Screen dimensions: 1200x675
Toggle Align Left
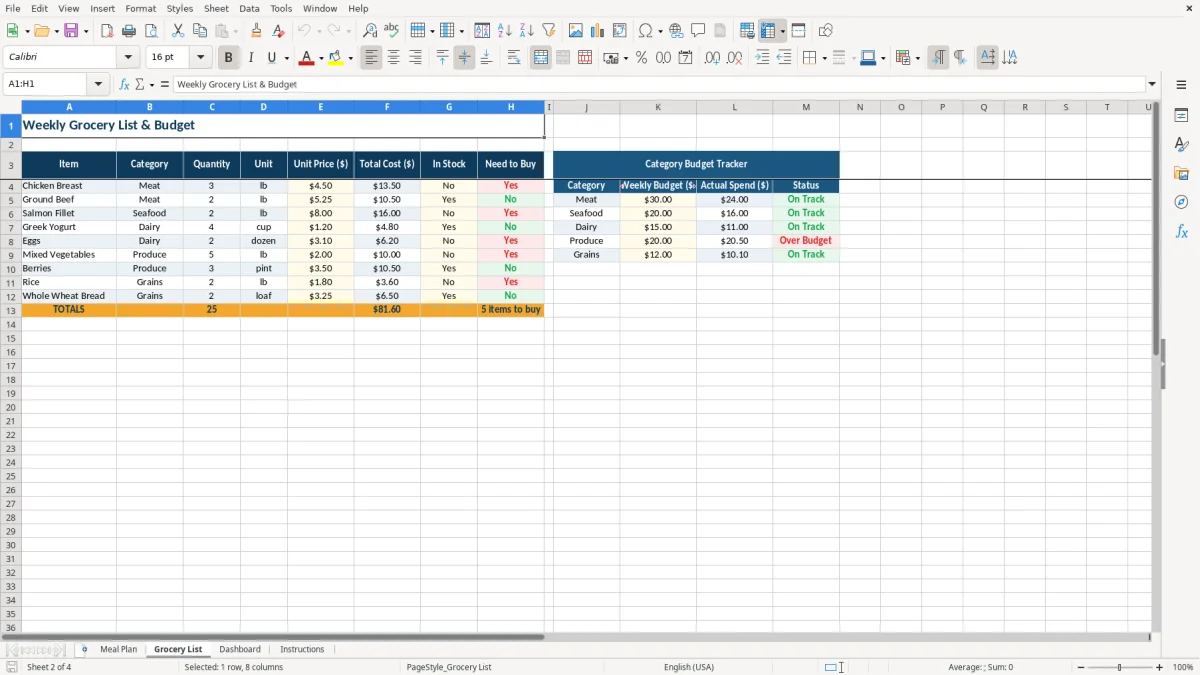pos(371,58)
